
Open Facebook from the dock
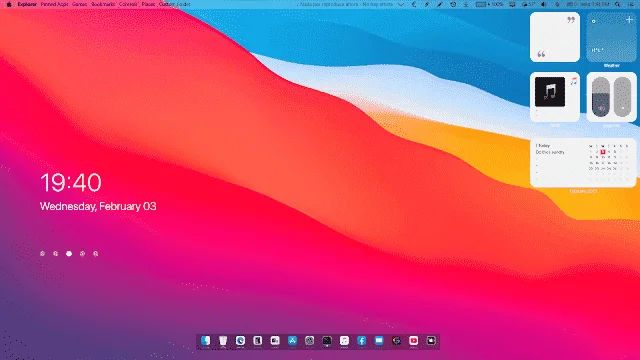(362, 340)
